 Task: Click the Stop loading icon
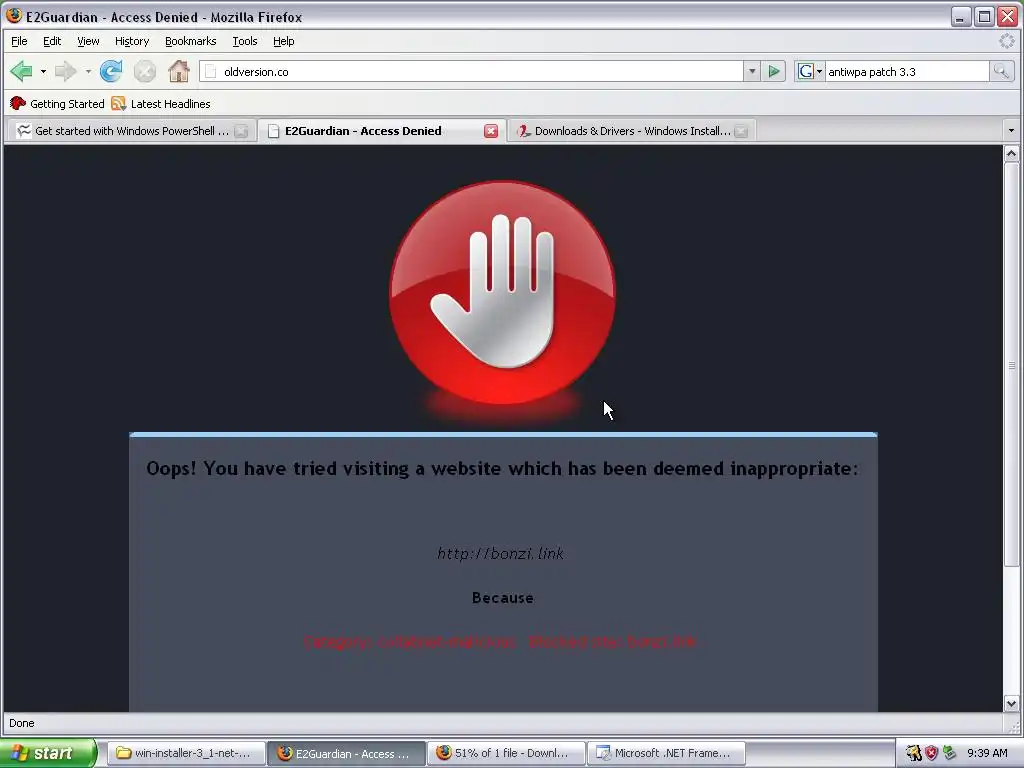pos(144,71)
